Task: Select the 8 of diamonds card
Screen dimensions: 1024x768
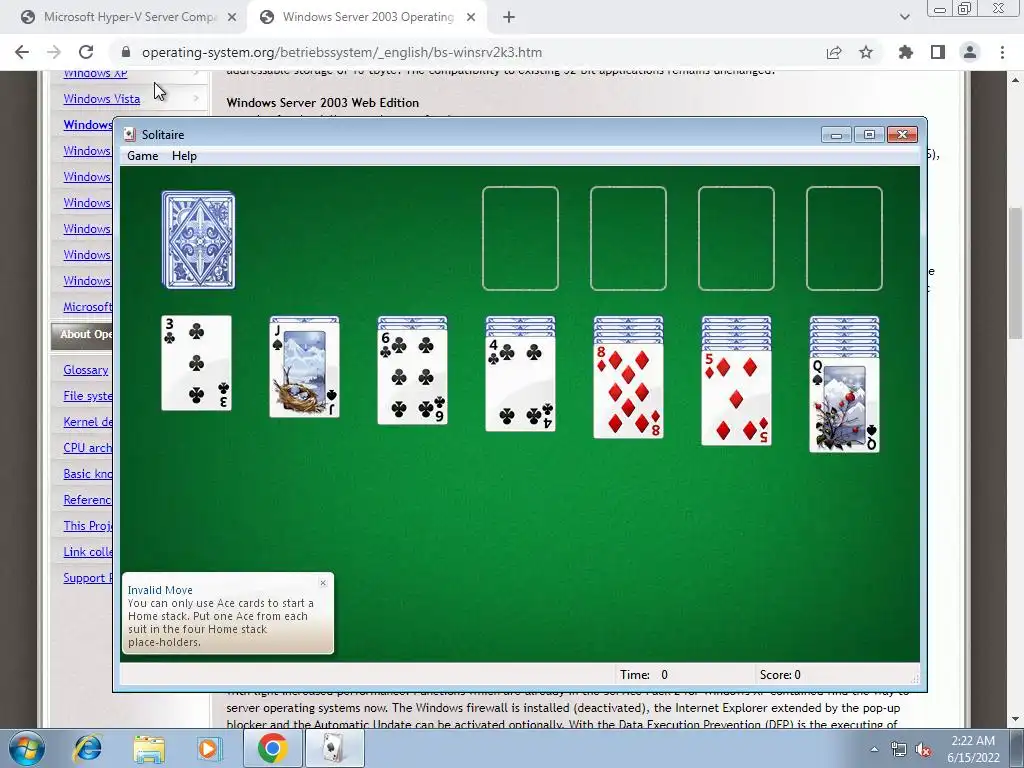Action: (628, 391)
